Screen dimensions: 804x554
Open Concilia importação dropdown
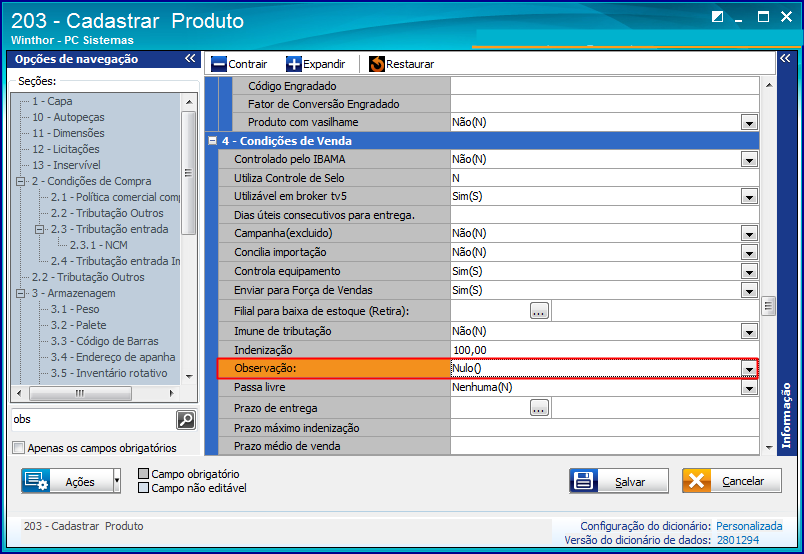tap(749, 252)
